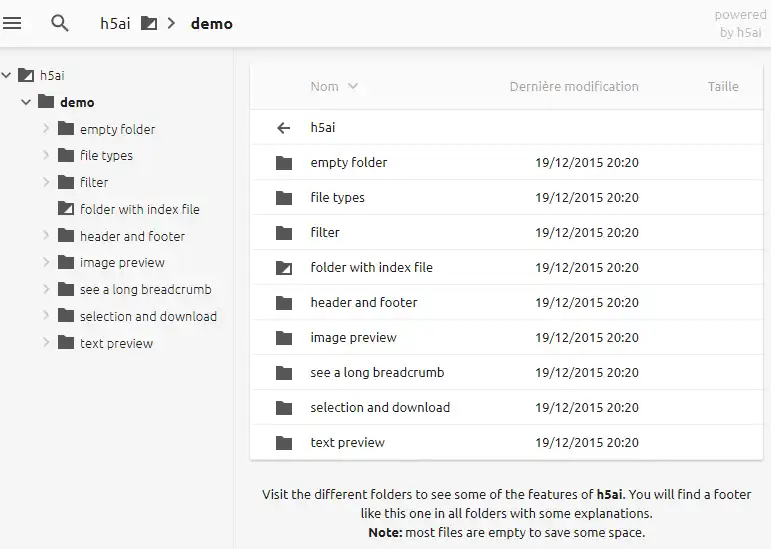Open the 'filter' folder row in list
The width and height of the screenshot is (771, 549).
coord(325,233)
